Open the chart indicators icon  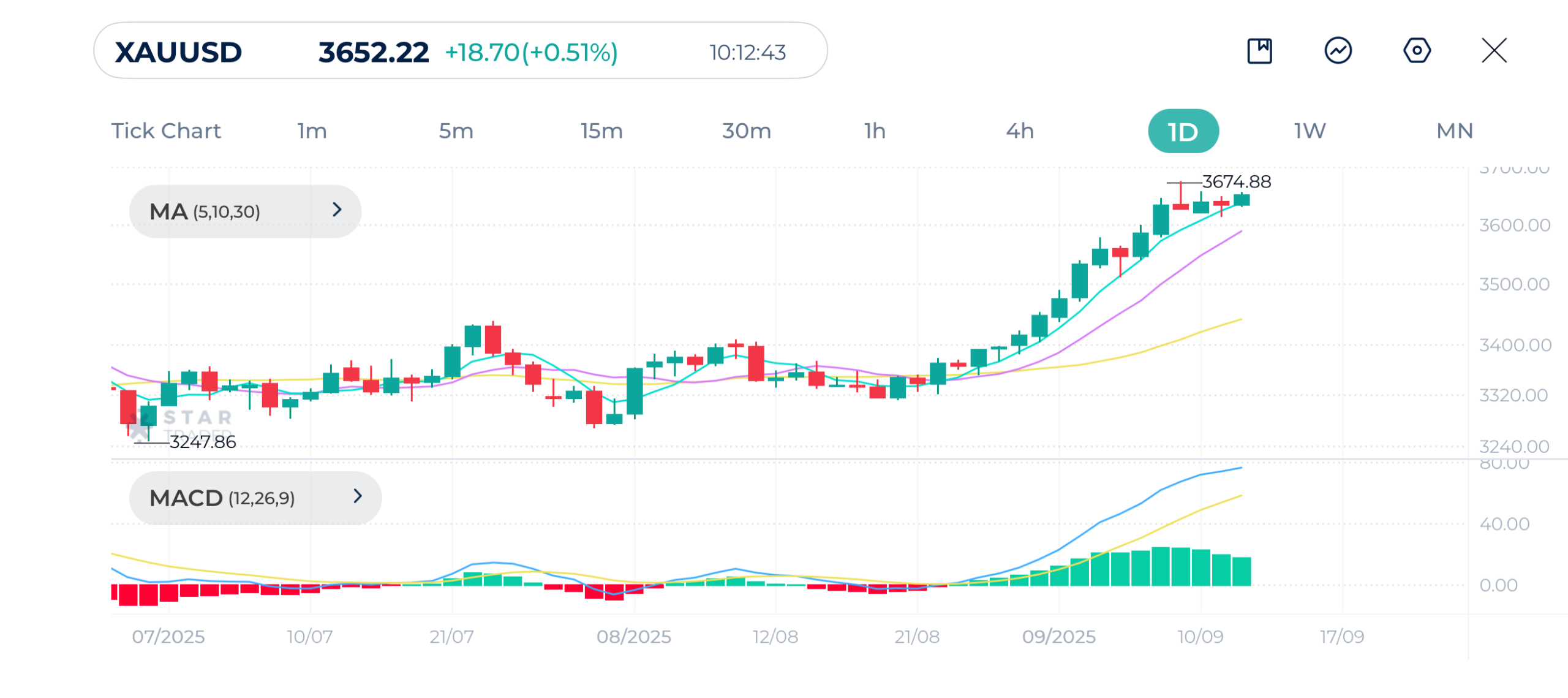coord(1338,51)
